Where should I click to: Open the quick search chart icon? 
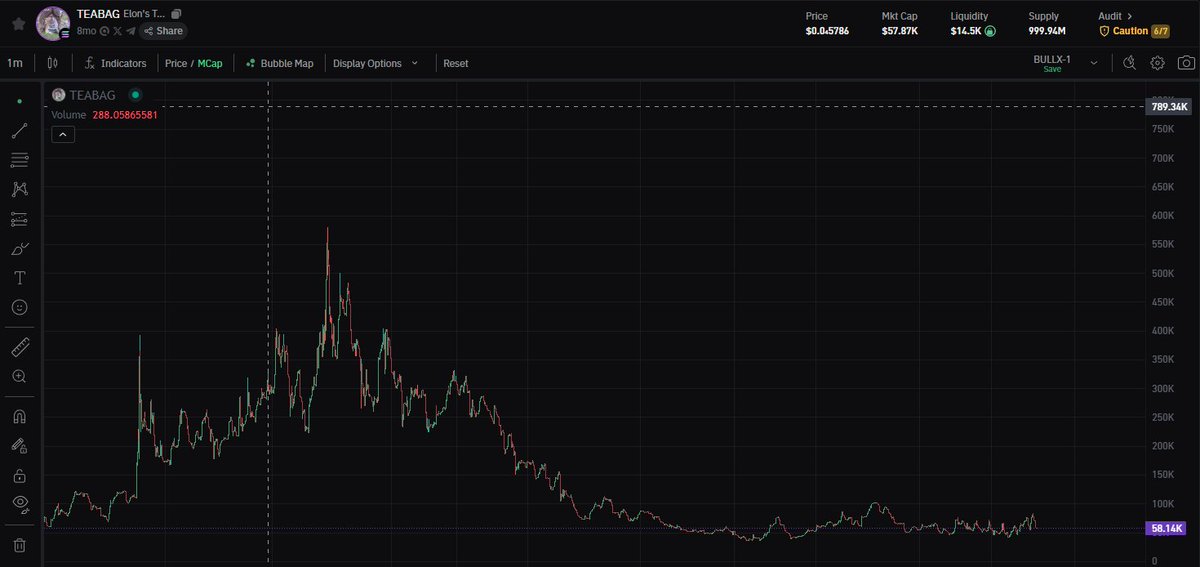(1129, 63)
